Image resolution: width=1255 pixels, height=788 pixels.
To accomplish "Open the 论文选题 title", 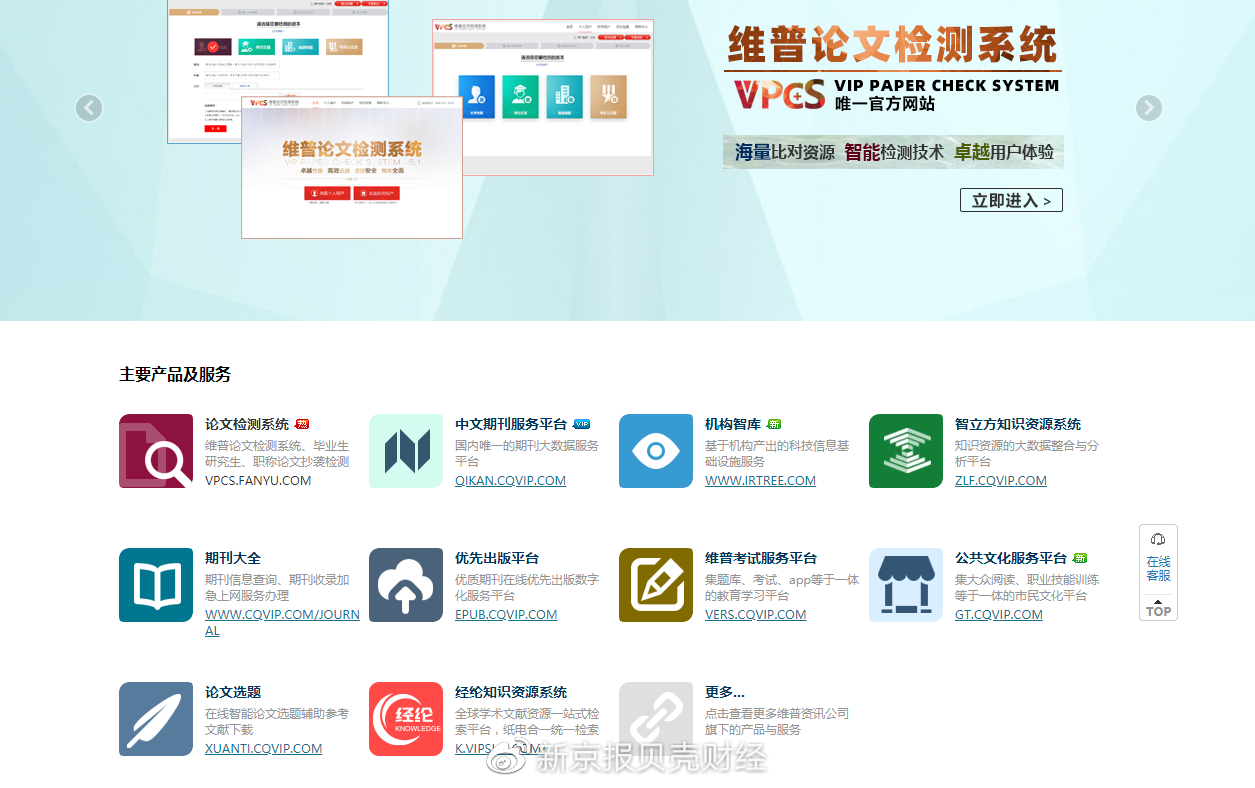I will [233, 692].
